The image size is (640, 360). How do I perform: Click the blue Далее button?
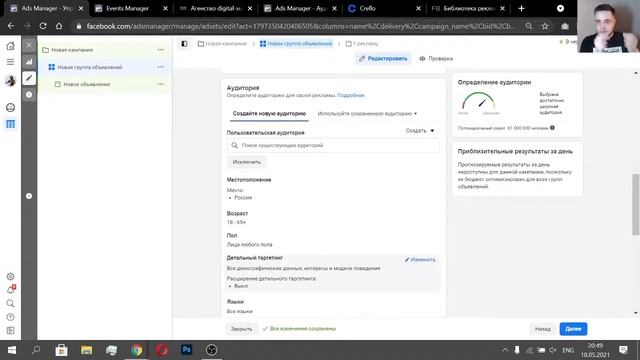pyautogui.click(x=573, y=329)
